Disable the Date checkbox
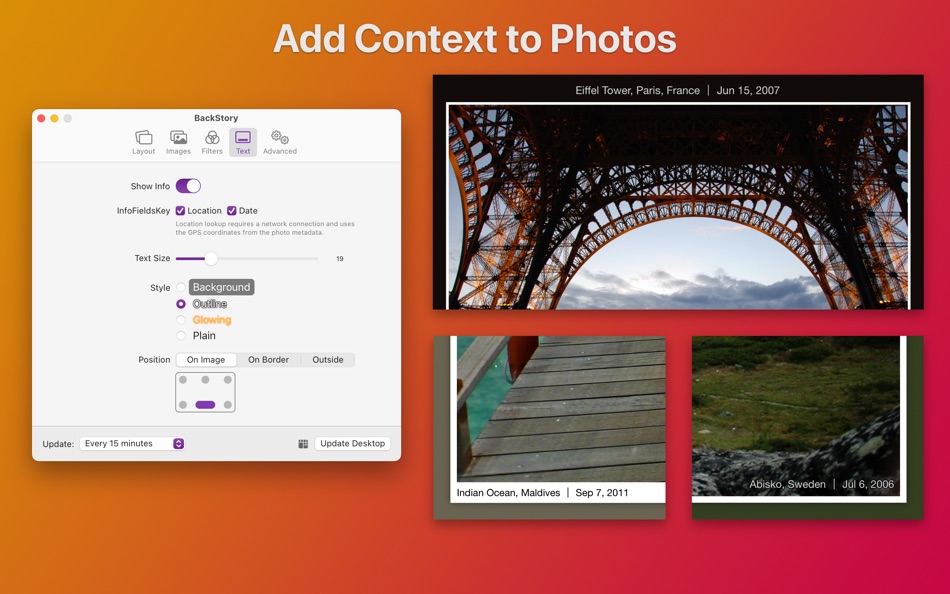The image size is (950, 594). tap(231, 211)
